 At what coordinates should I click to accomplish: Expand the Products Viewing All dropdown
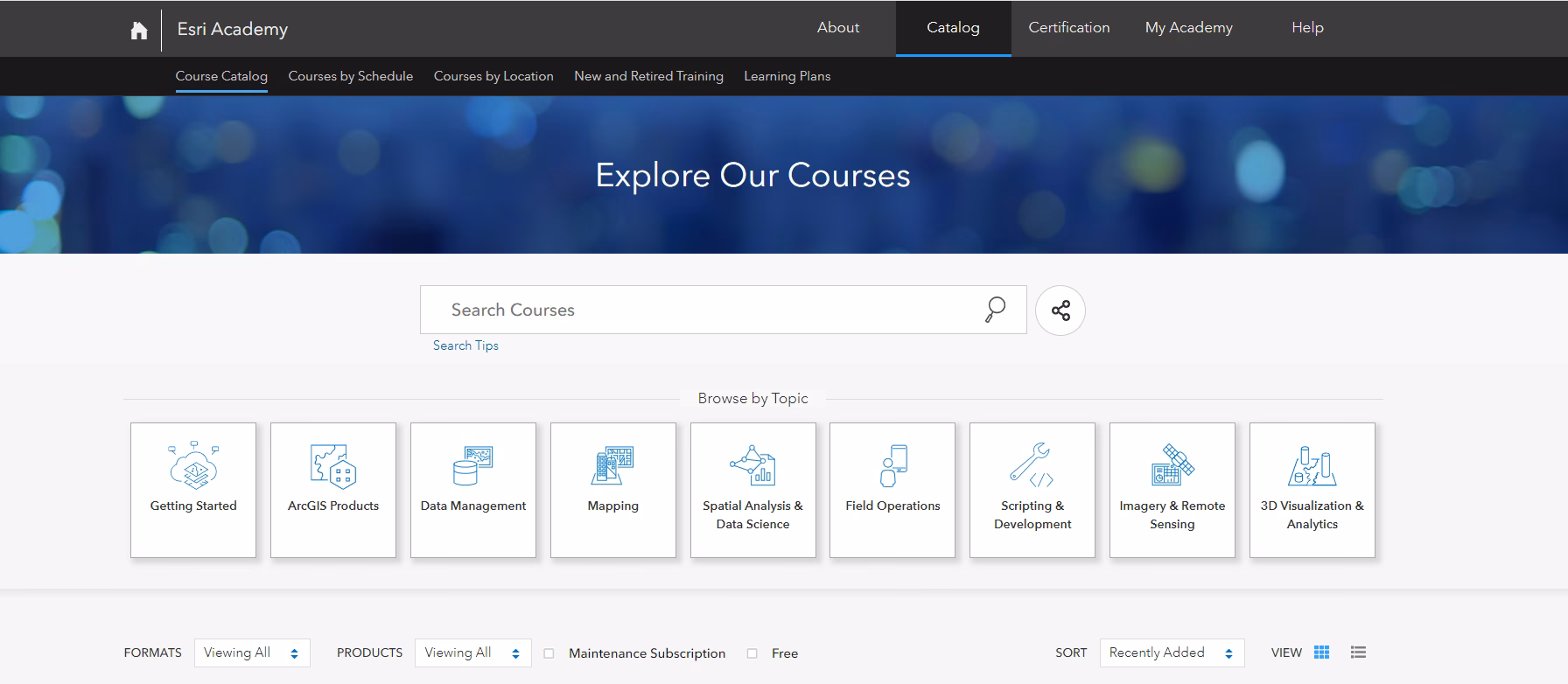[x=473, y=653]
